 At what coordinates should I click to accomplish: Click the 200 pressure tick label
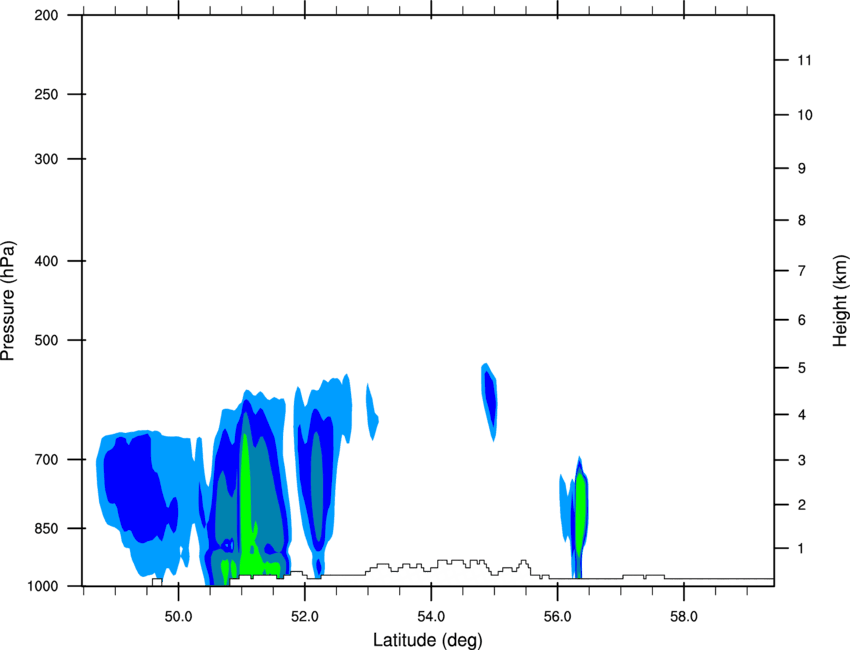coord(46,15)
